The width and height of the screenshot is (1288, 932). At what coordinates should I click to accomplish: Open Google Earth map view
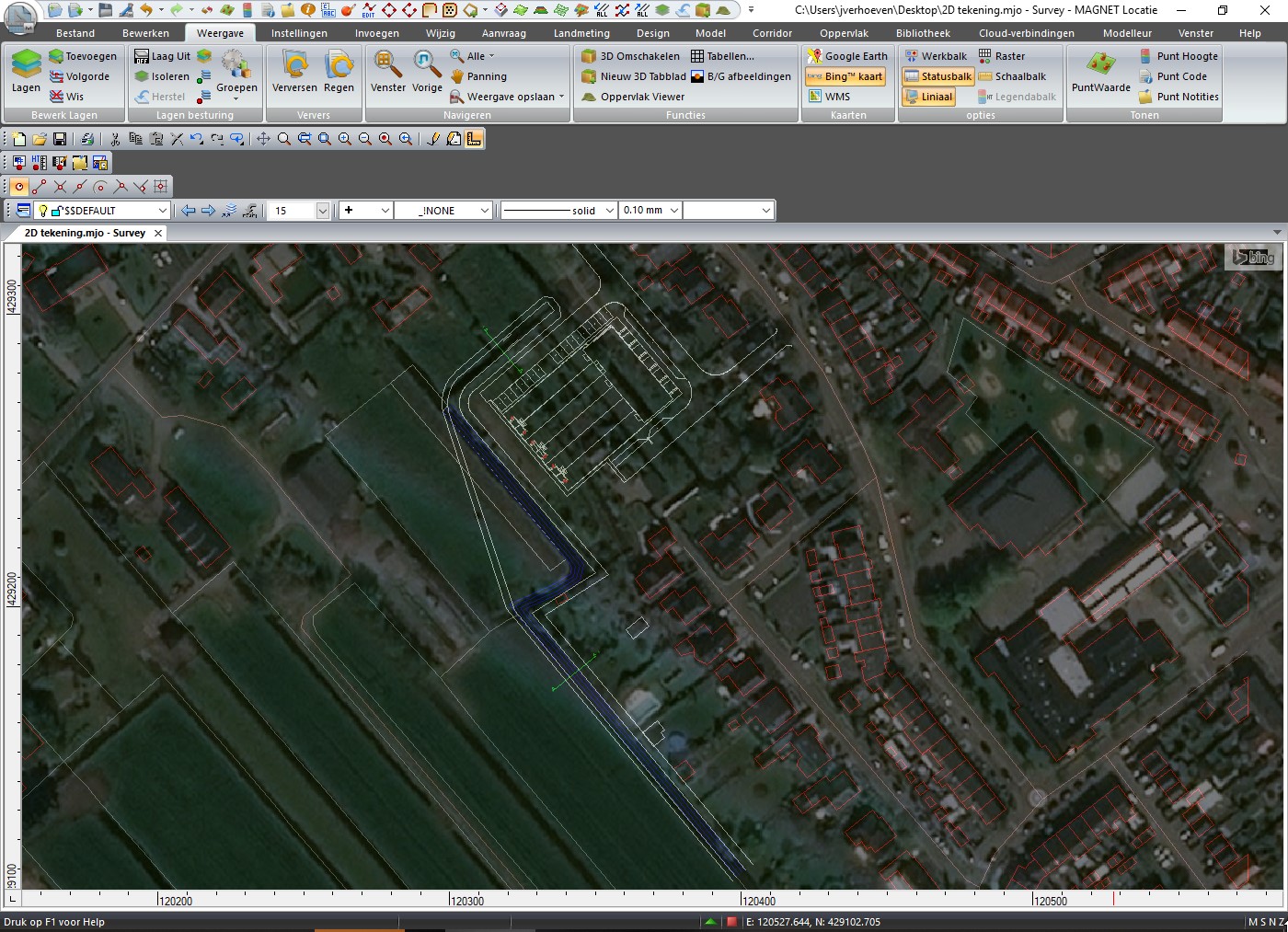point(846,56)
